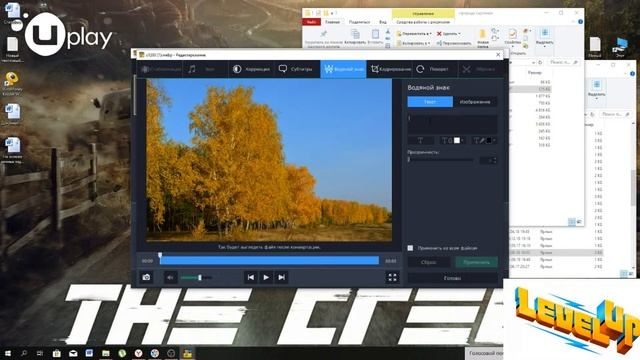Close the editing dialog window
The image size is (640, 360).
pos(498,54)
